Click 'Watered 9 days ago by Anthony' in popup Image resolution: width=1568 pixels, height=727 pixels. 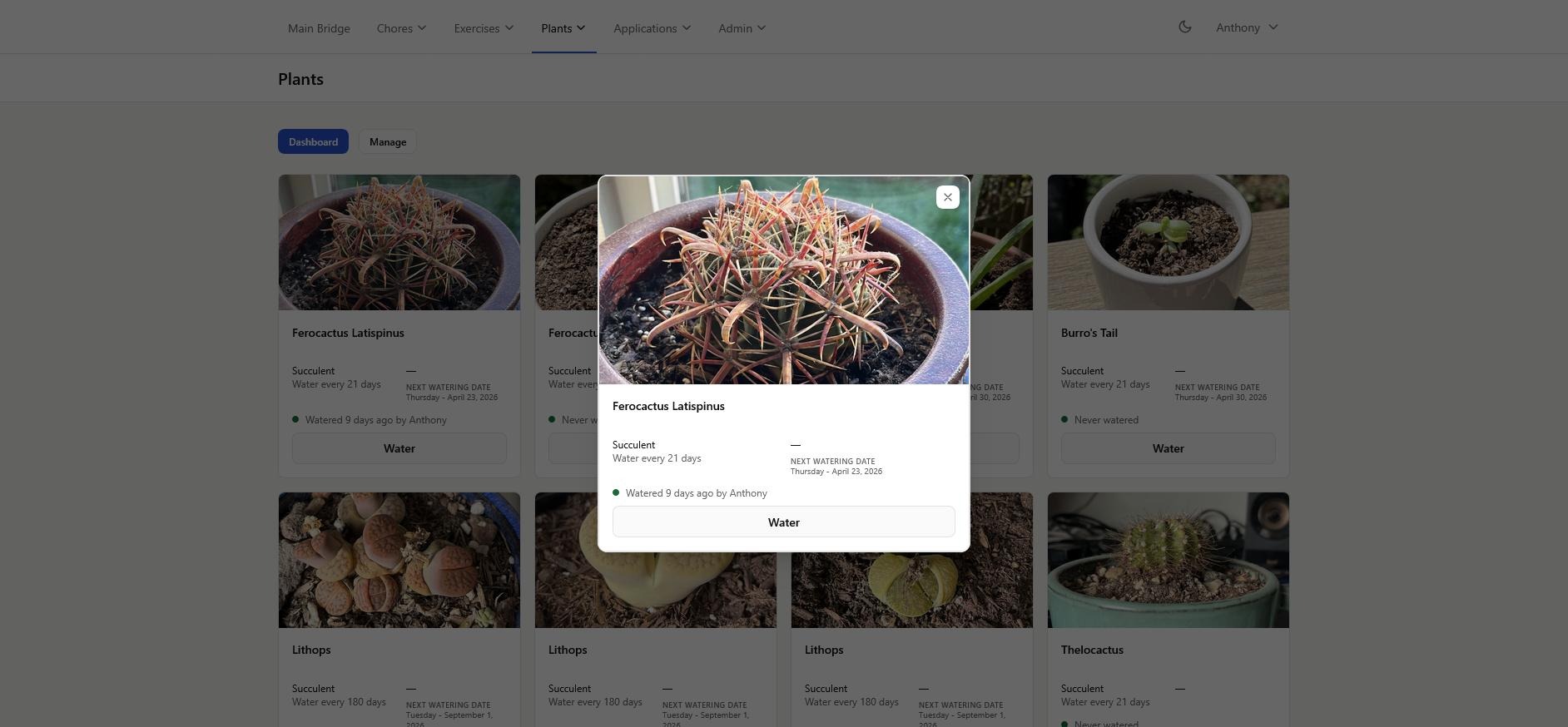pos(697,493)
